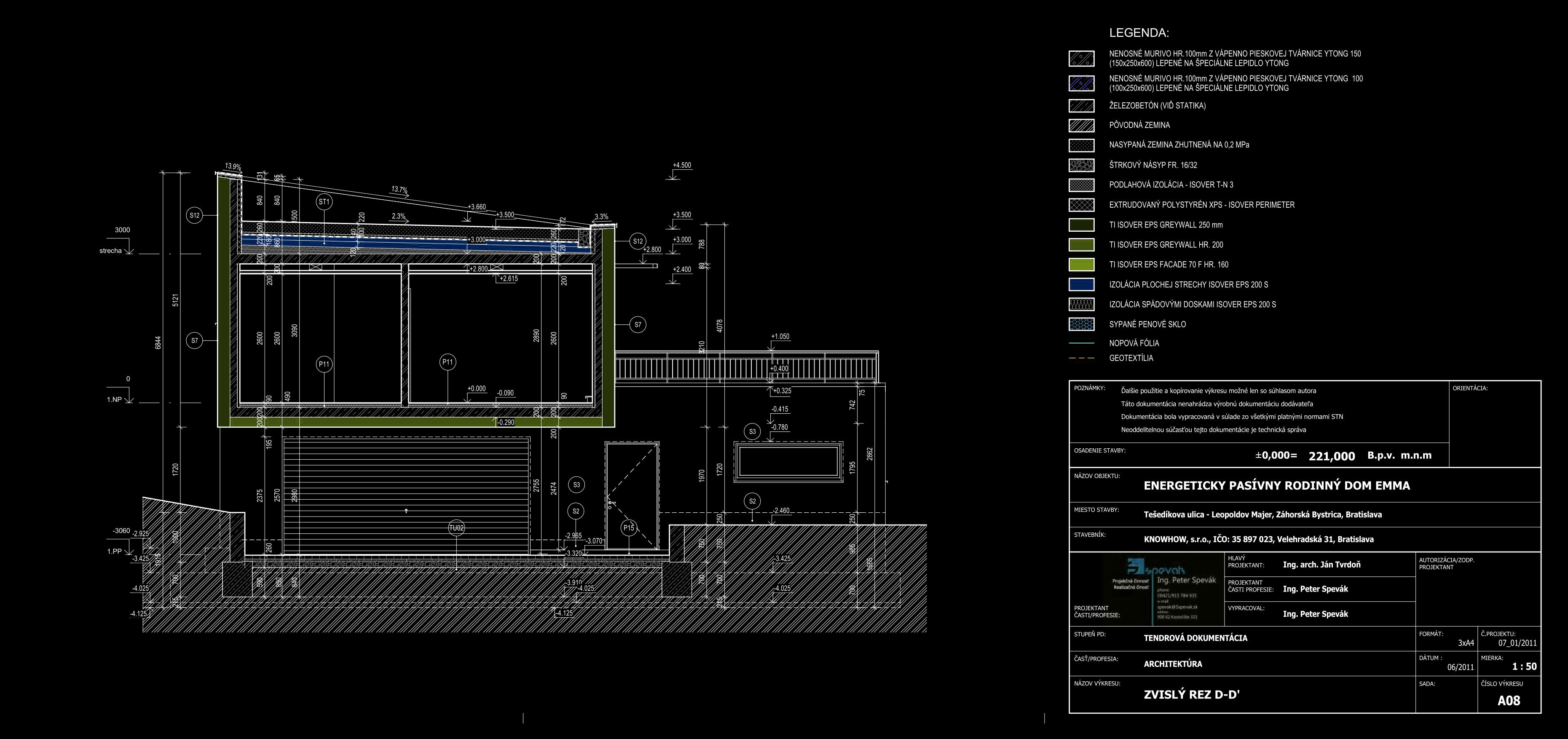Select the extrudovaný polystyrén XPS legend symbol

(1081, 205)
